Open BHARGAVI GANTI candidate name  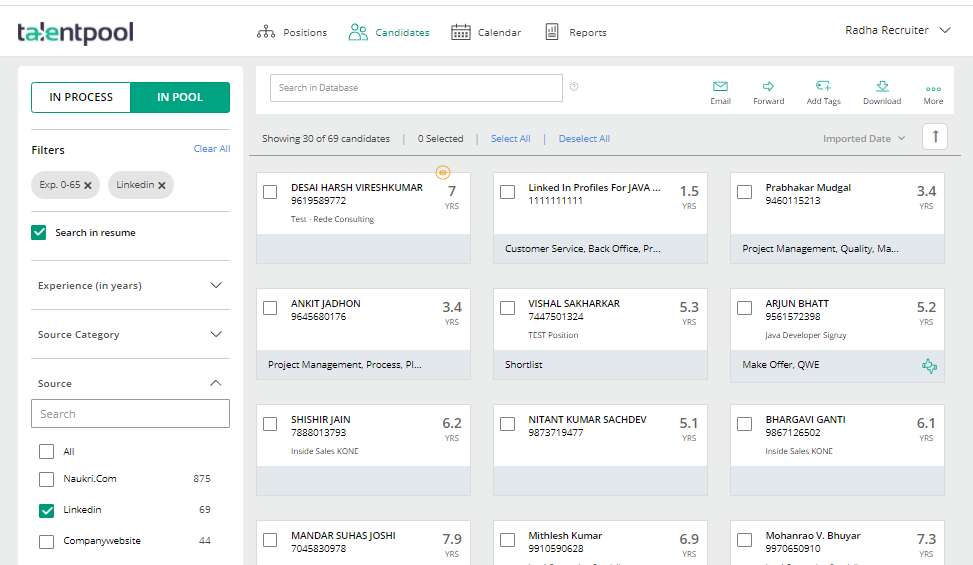pos(805,420)
